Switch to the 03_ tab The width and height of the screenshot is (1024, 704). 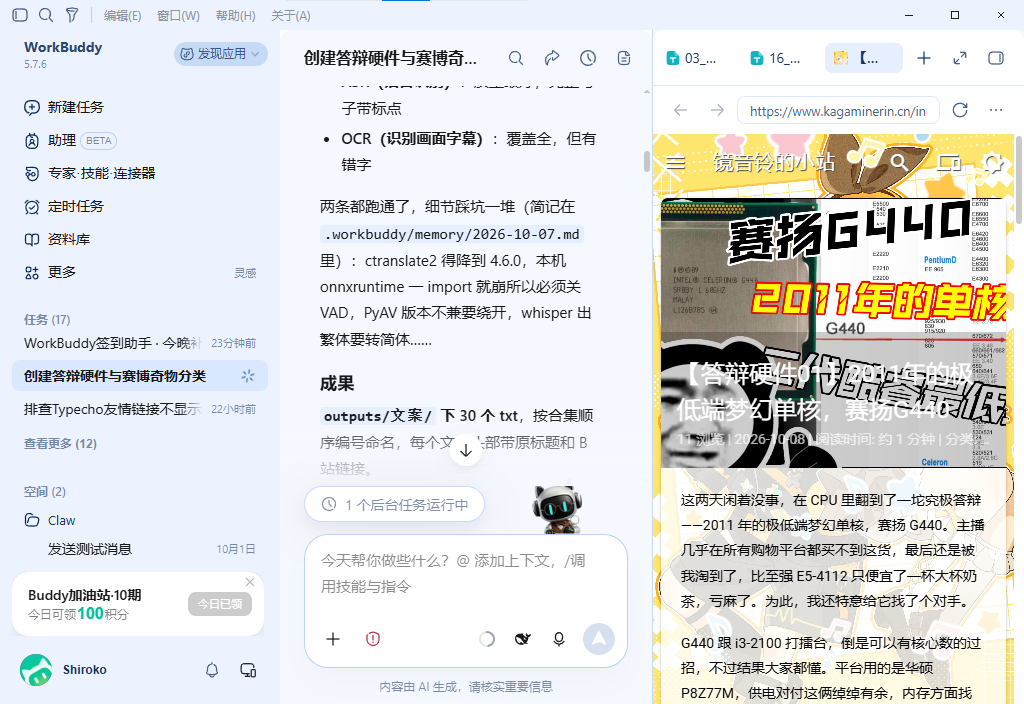click(692, 58)
